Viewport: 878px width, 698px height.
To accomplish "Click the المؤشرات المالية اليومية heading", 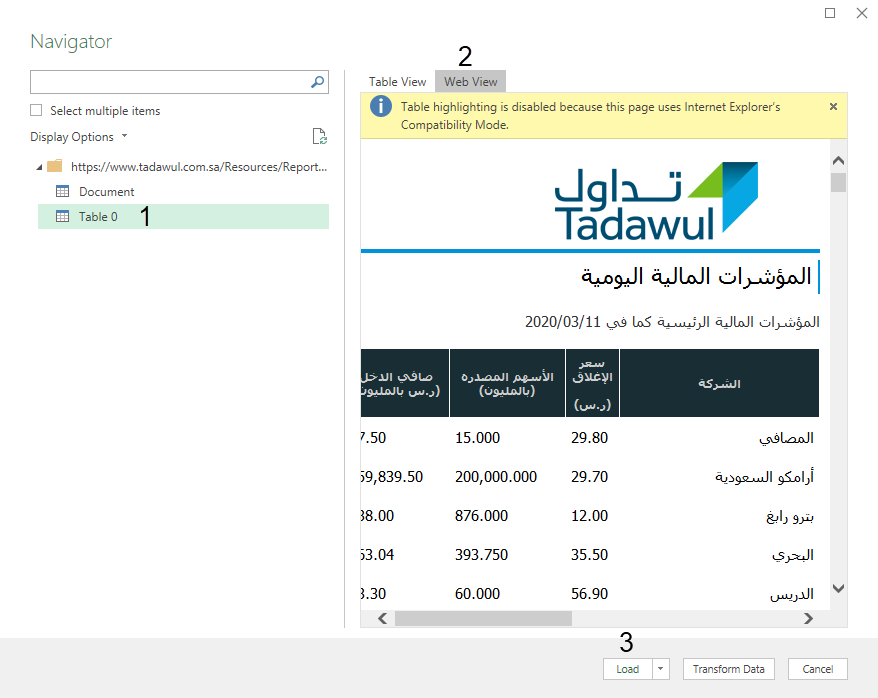I will coord(696,277).
